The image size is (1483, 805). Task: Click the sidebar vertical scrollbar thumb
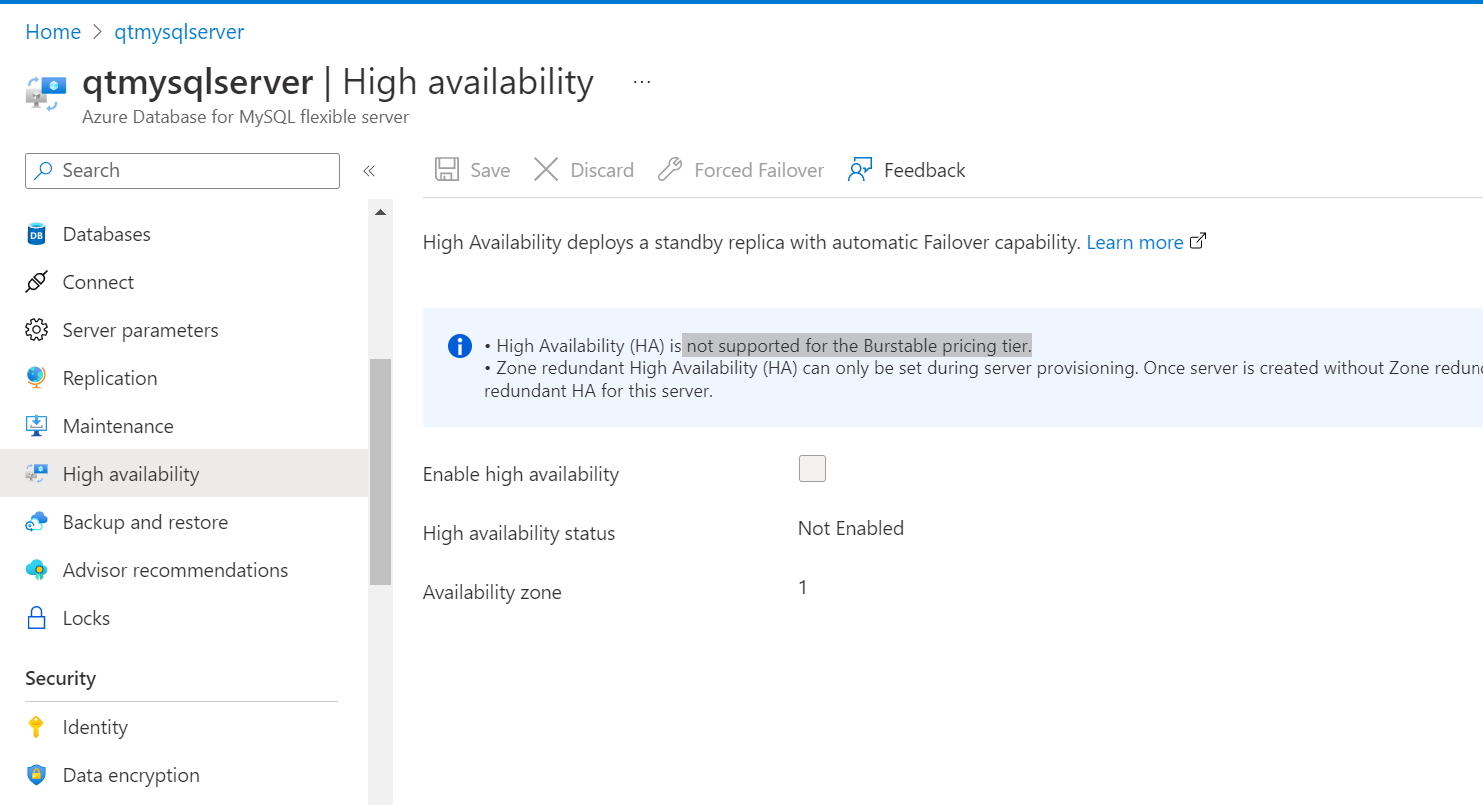(x=380, y=471)
